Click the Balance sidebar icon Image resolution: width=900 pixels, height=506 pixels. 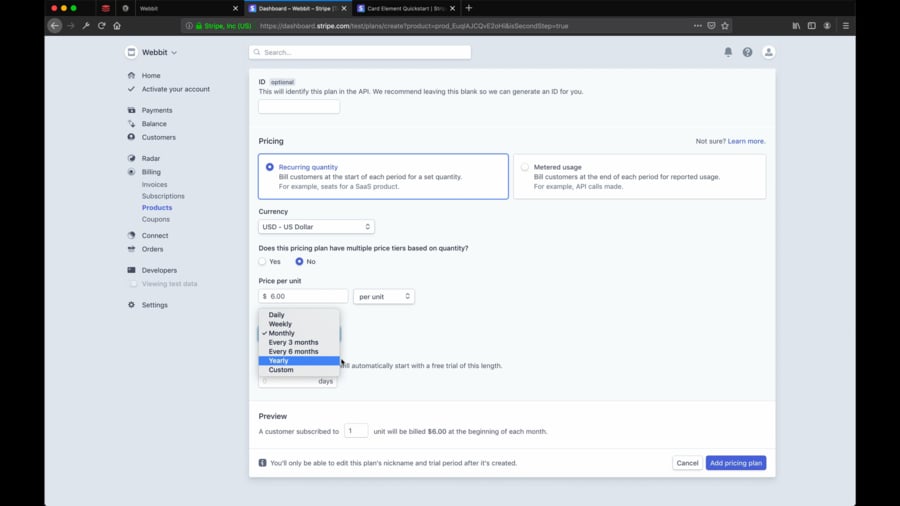(131, 123)
